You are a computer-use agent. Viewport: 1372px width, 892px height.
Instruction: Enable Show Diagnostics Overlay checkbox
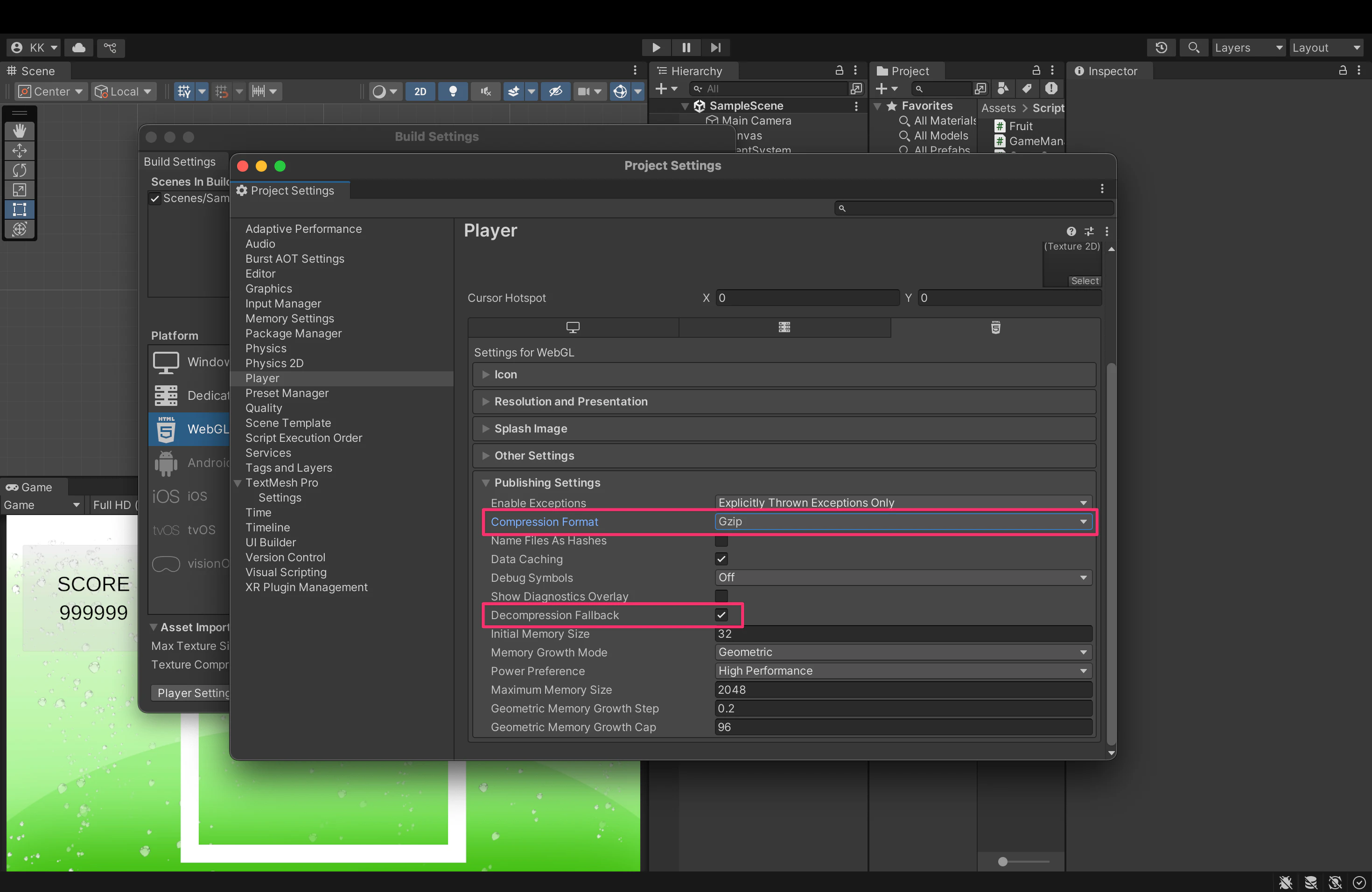tap(721, 596)
